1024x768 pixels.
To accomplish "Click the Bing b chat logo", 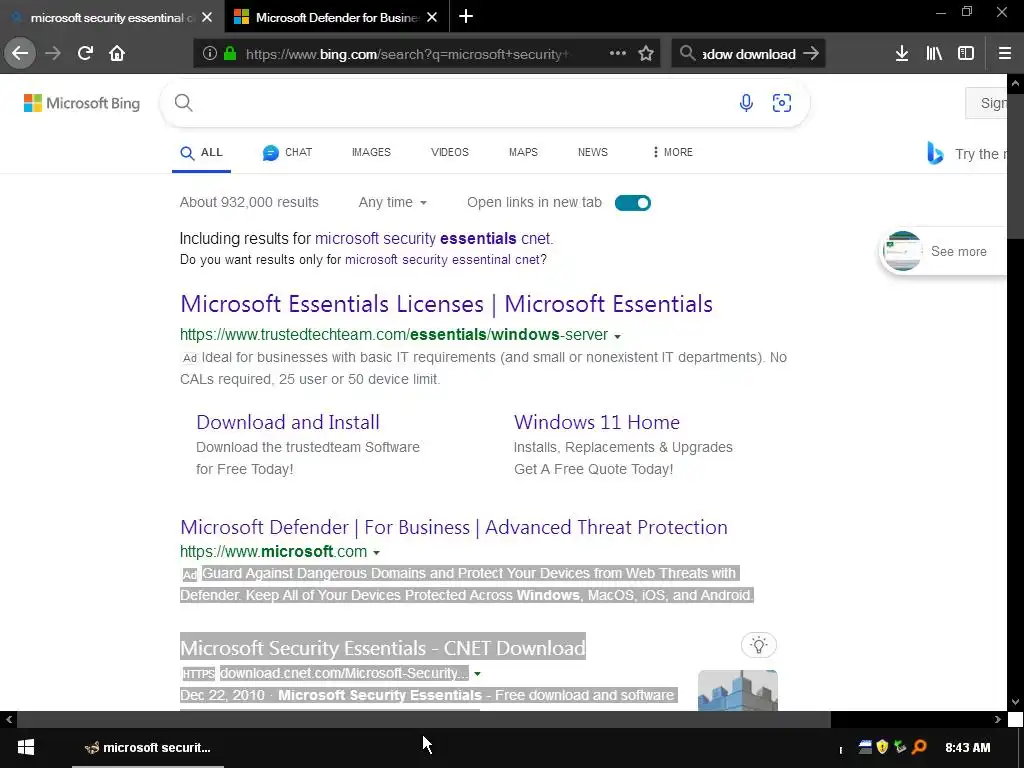I will 935,153.
